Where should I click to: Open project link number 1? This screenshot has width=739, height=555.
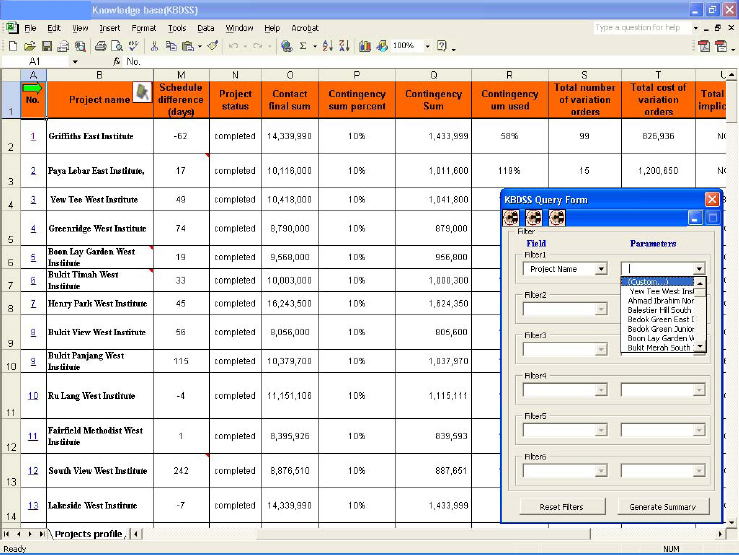coord(33,136)
